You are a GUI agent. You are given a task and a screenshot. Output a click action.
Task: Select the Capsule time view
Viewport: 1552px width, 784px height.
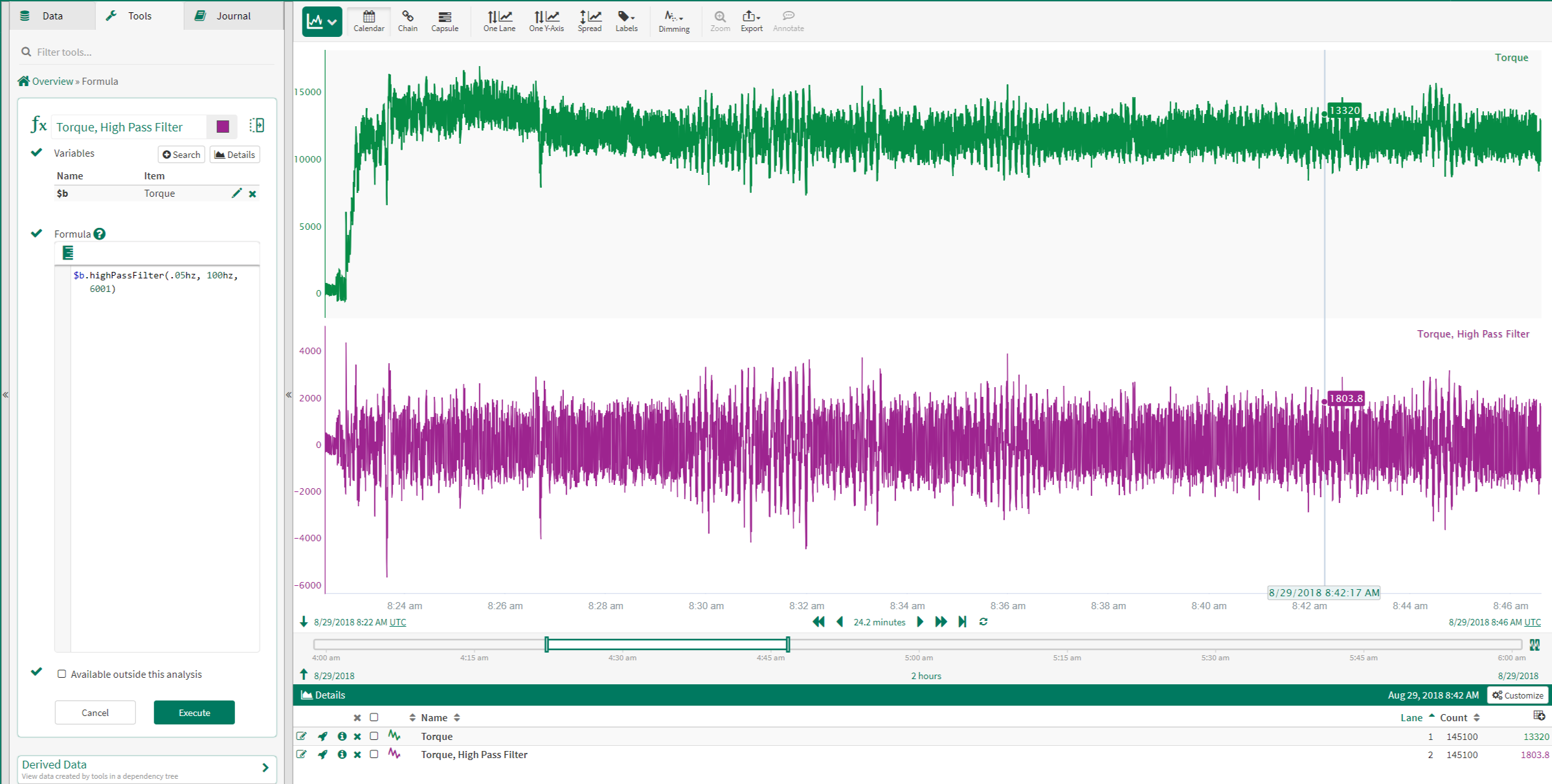pyautogui.click(x=444, y=21)
